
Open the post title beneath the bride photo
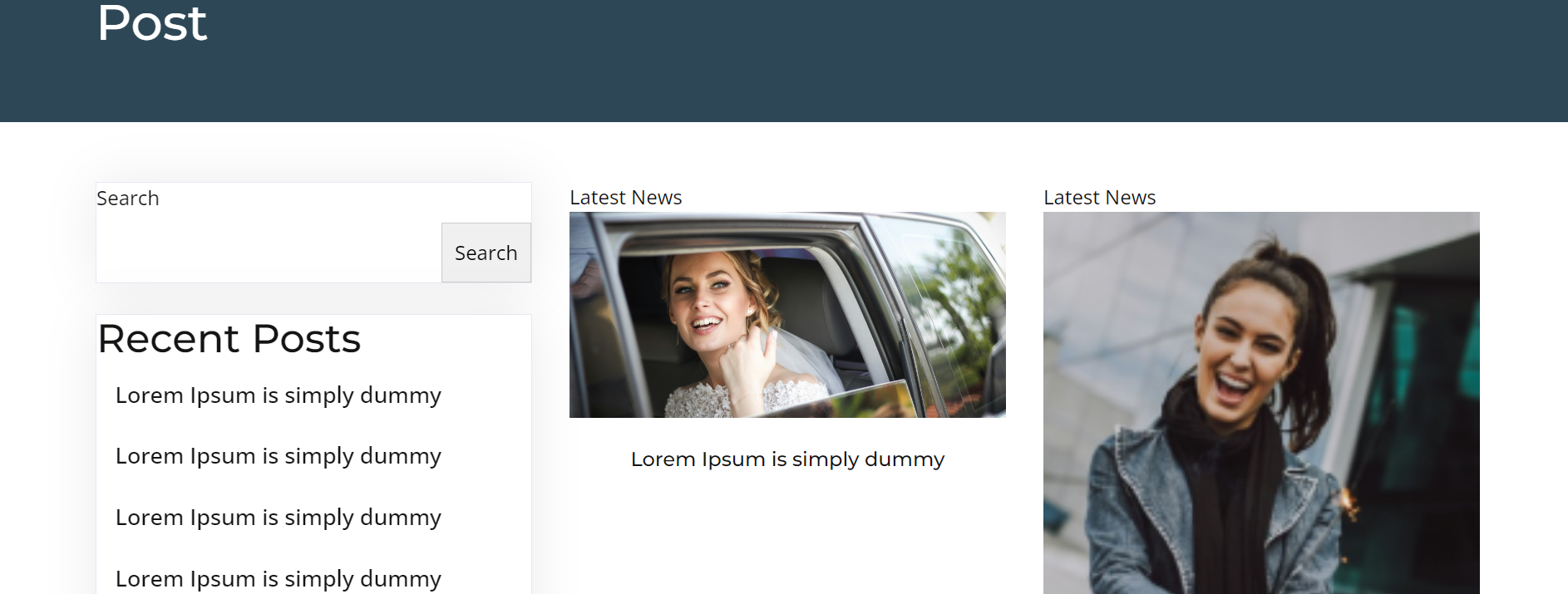pyautogui.click(x=787, y=459)
